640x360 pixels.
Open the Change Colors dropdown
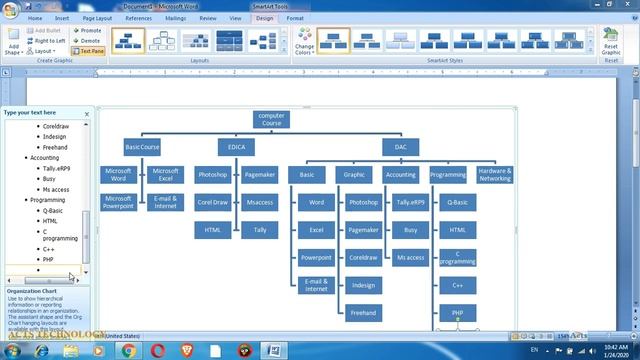point(304,41)
